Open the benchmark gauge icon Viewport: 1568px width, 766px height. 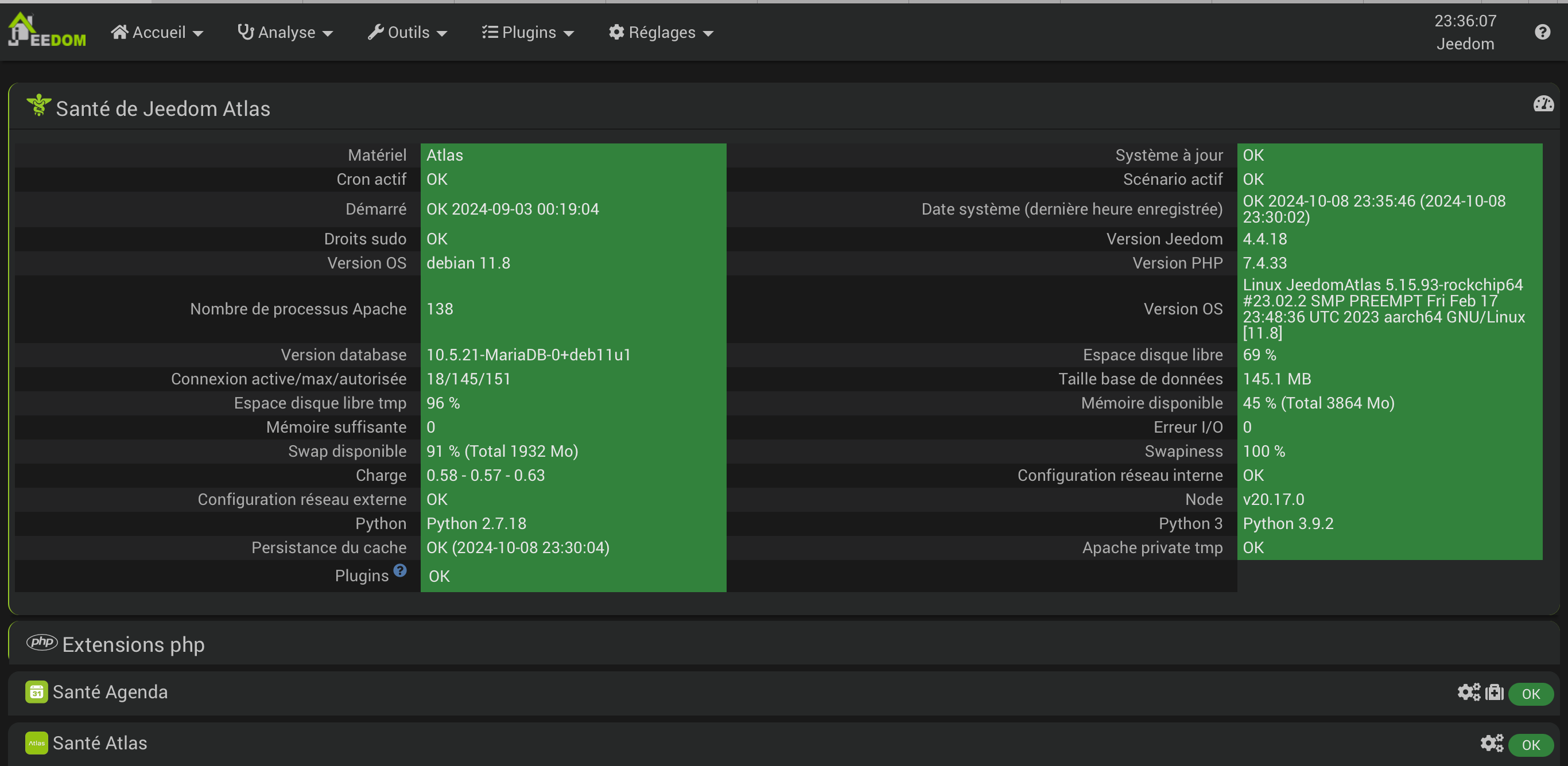point(1543,103)
